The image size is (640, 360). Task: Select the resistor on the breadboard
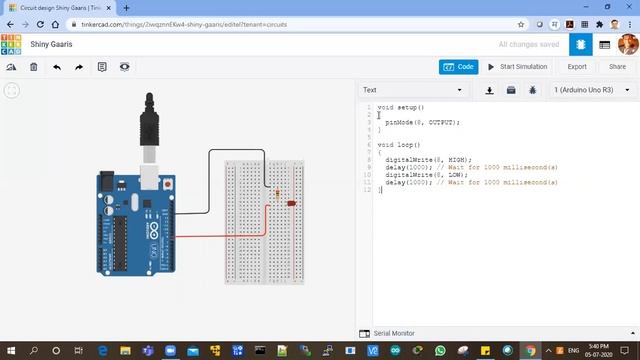(278, 195)
